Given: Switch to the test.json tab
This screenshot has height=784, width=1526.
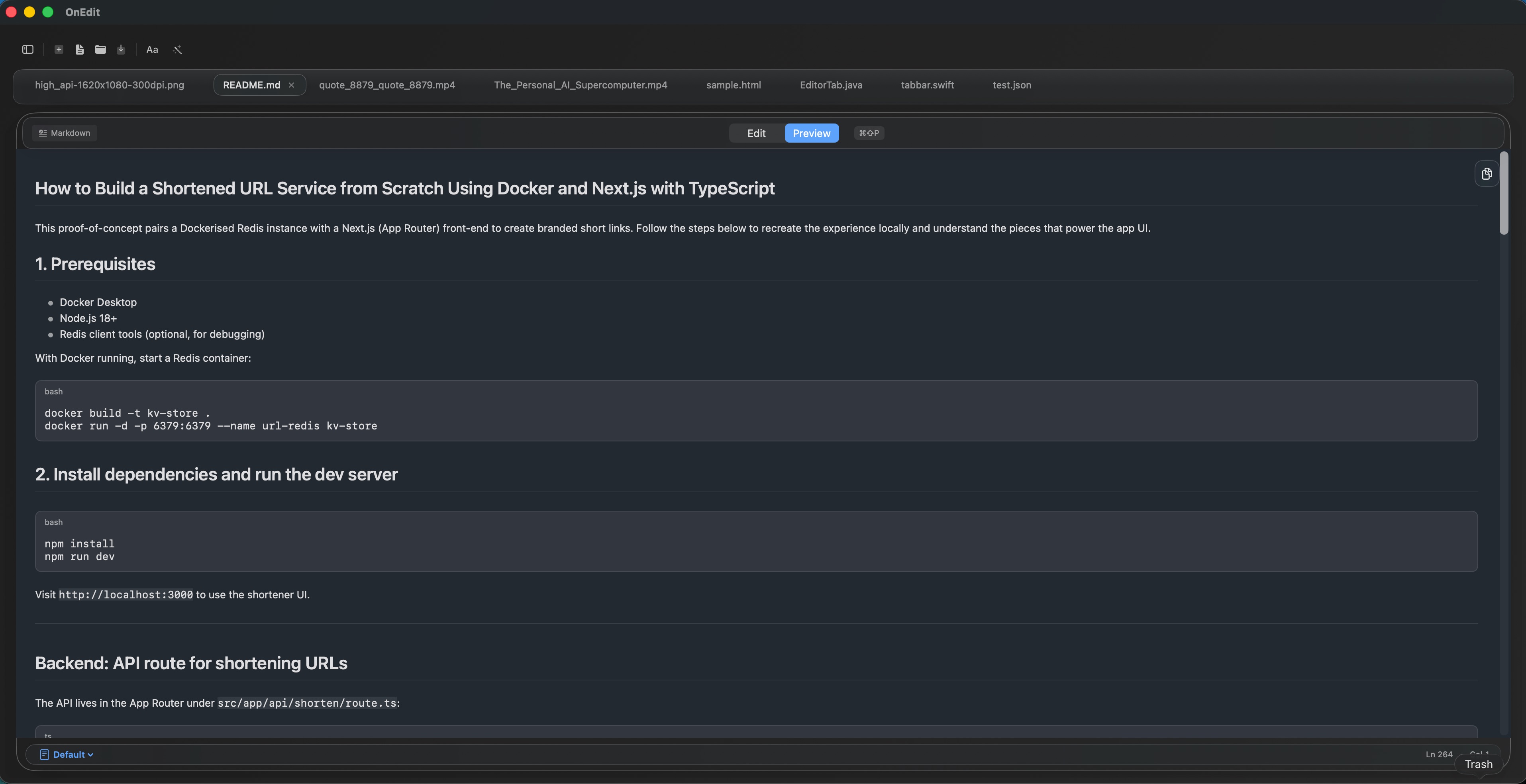Looking at the screenshot, I should click(1012, 85).
